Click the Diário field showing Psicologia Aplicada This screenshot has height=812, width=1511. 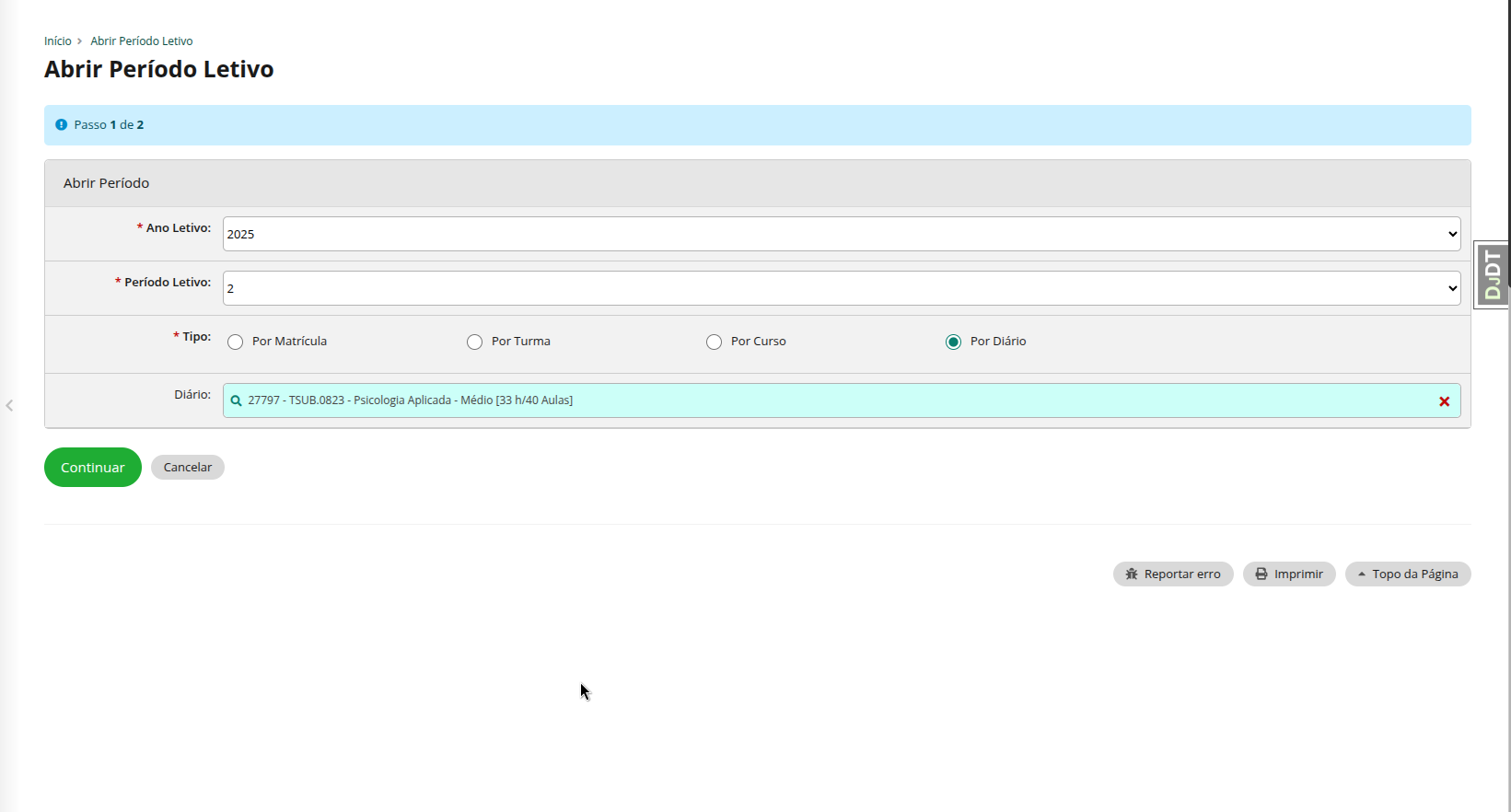click(842, 400)
